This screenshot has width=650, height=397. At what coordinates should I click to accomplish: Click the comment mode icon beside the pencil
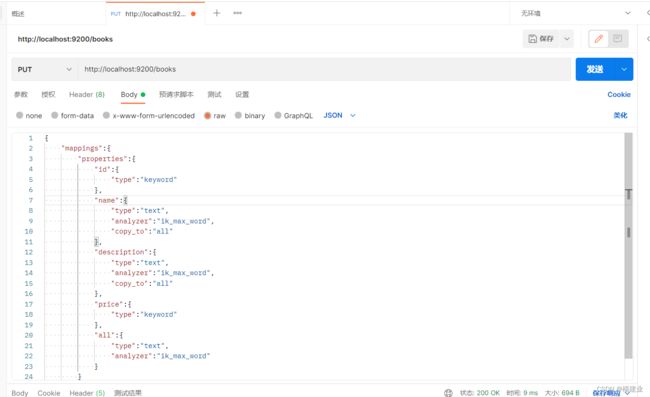tap(617, 39)
